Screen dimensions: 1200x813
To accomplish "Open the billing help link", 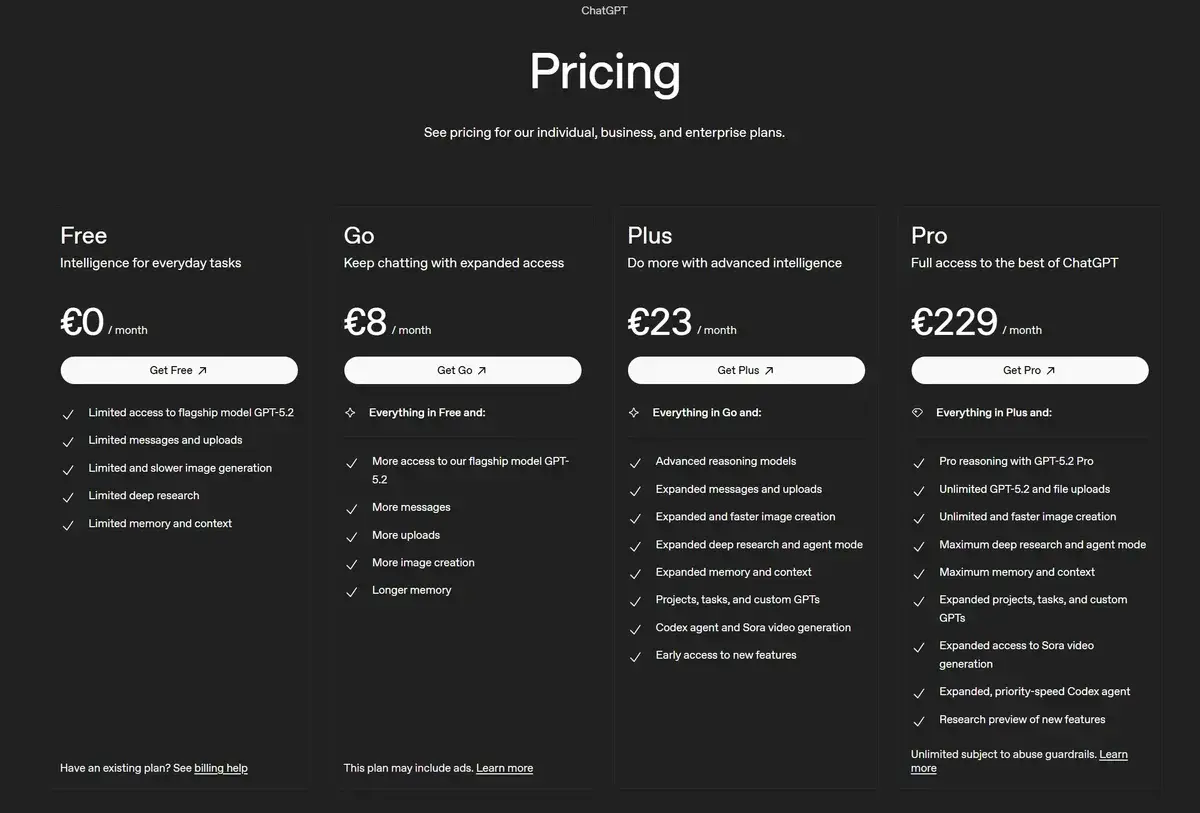I will [220, 768].
